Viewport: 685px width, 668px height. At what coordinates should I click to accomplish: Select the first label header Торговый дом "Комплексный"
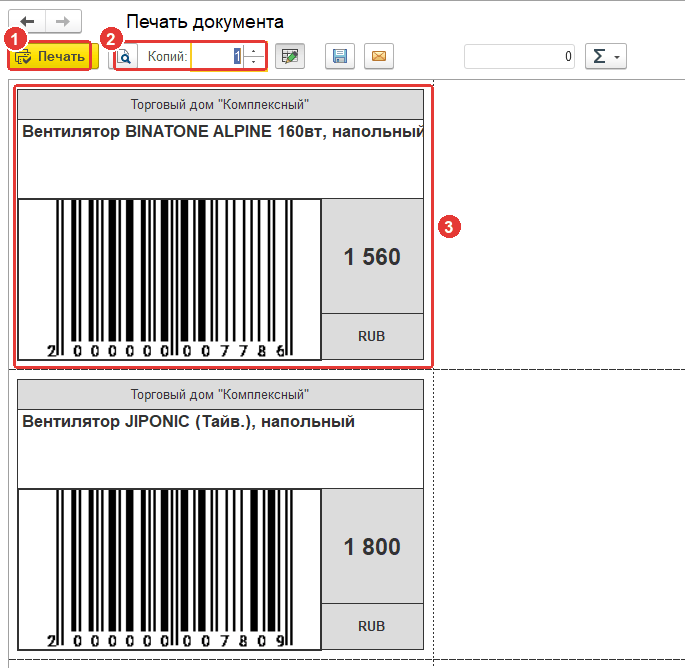pyautogui.click(x=220, y=104)
